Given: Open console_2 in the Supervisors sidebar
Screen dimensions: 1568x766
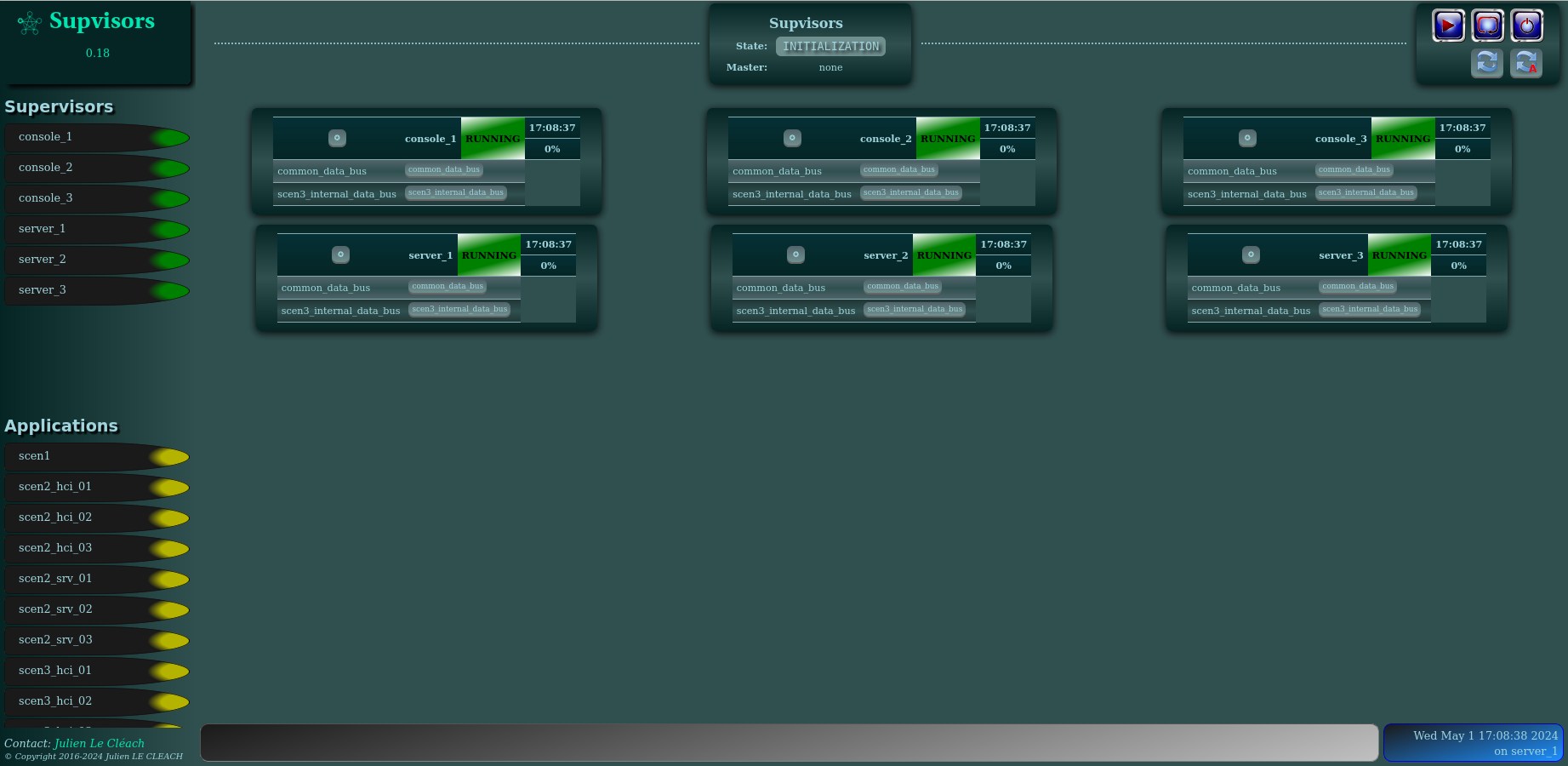Looking at the screenshot, I should click(x=97, y=168).
